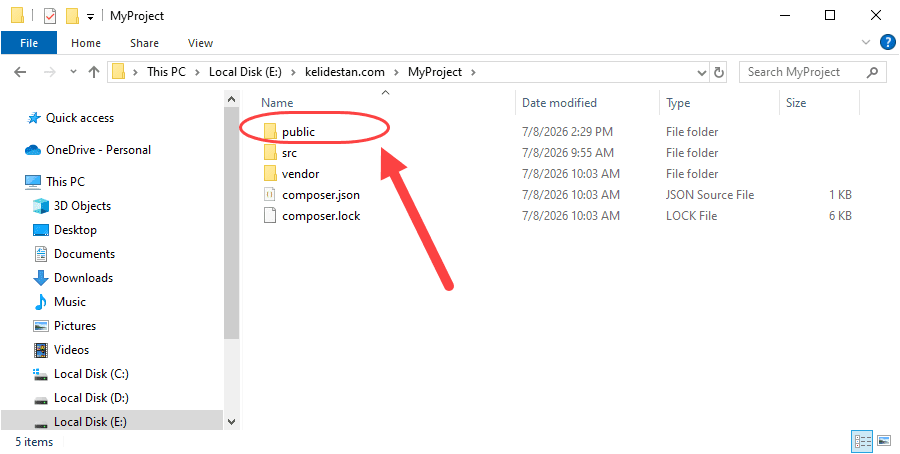Open OneDrive - Personal in sidebar
This screenshot has height=454, width=900.
[98, 150]
